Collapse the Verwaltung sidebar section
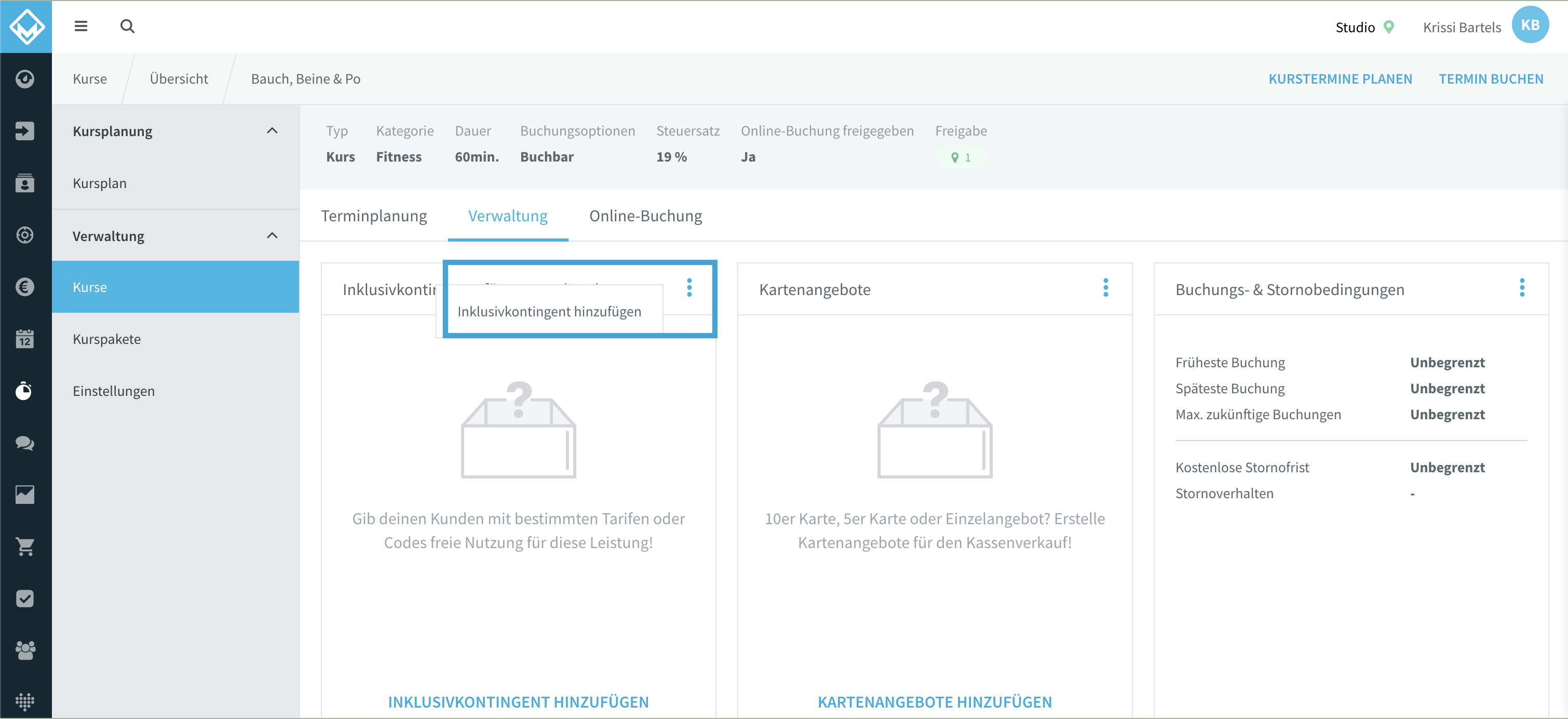 [272, 236]
